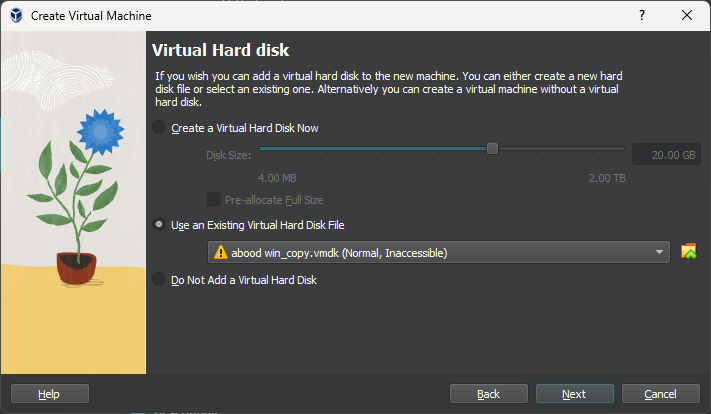Go back to the previous wizard page
This screenshot has height=414, width=711.
tap(488, 394)
